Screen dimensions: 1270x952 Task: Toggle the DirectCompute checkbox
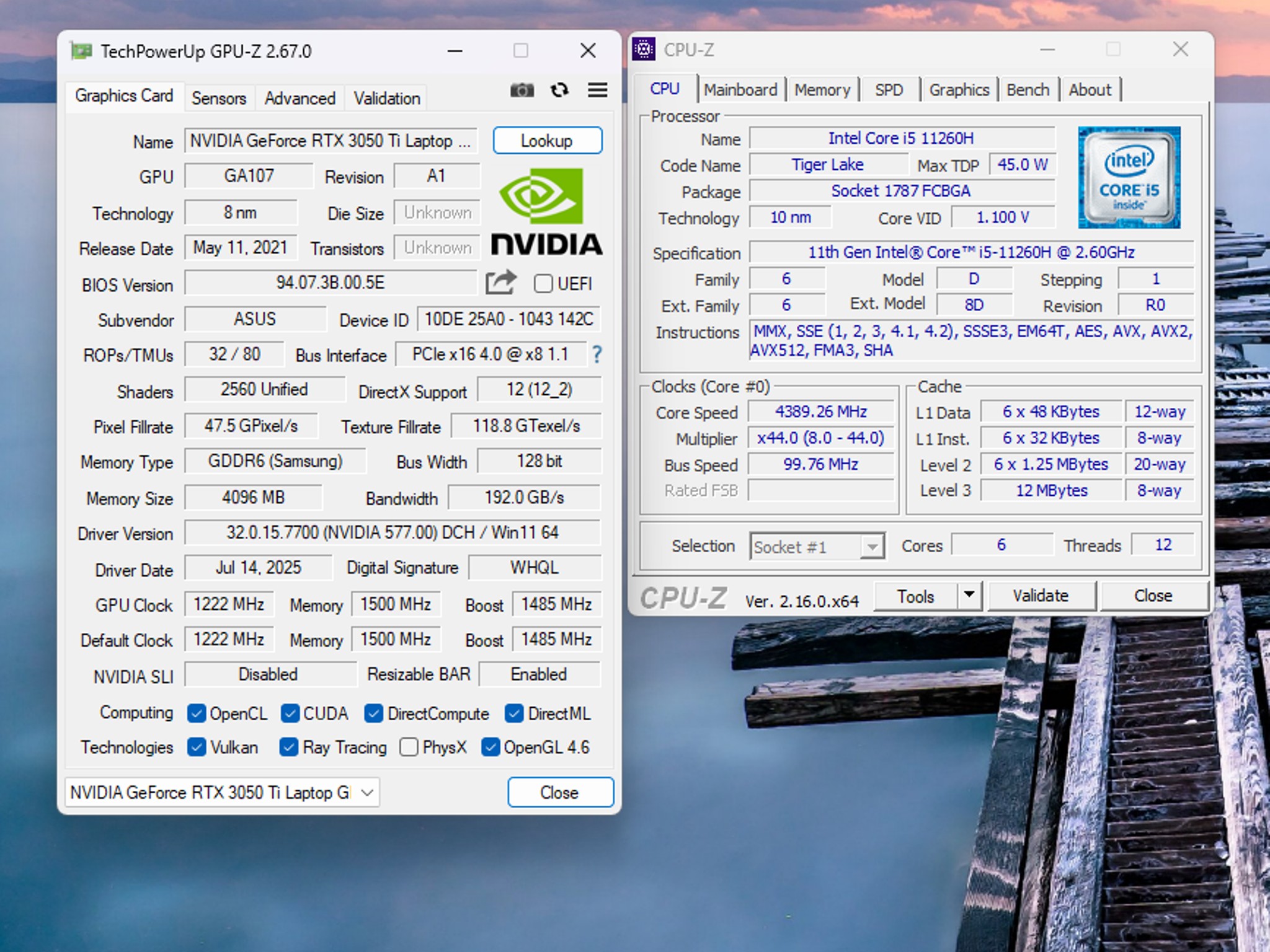(x=373, y=713)
